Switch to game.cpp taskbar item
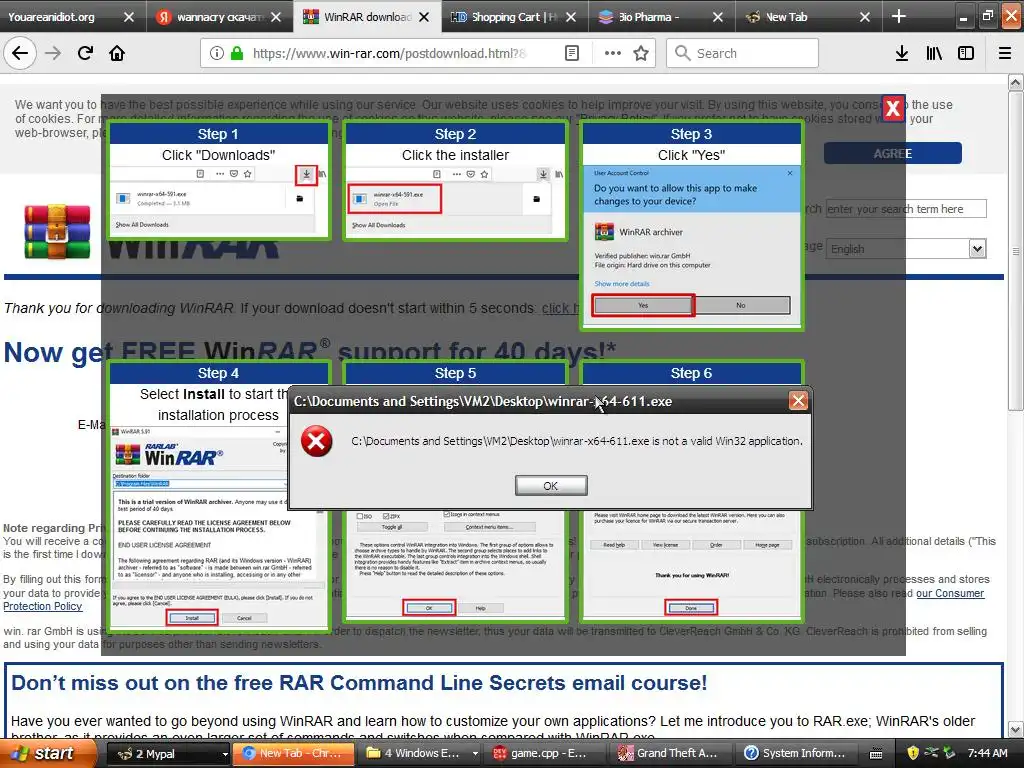Image resolution: width=1024 pixels, height=768 pixels. pos(545,754)
